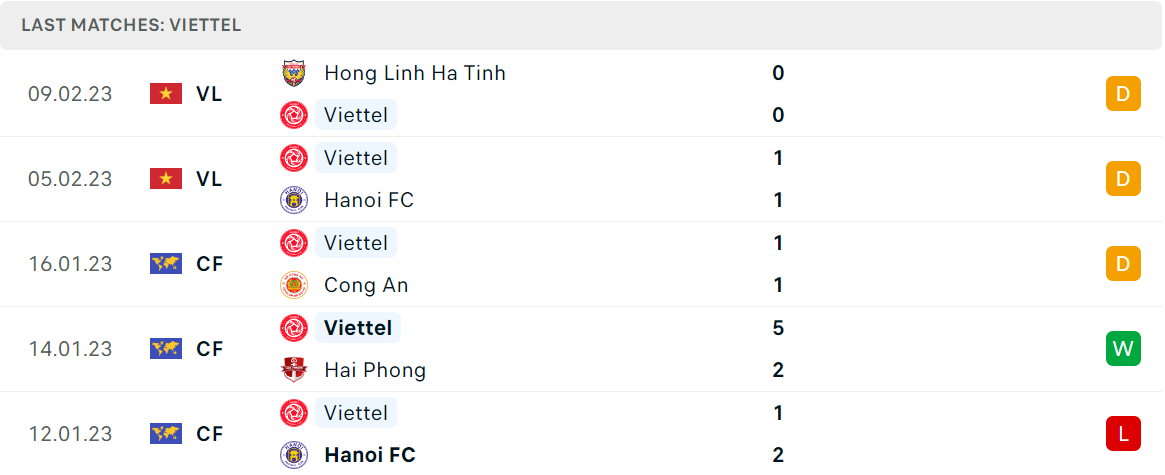This screenshot has width=1165, height=475.
Task: Open the Hong Linh Ha Tinh team link
Action: coord(415,73)
